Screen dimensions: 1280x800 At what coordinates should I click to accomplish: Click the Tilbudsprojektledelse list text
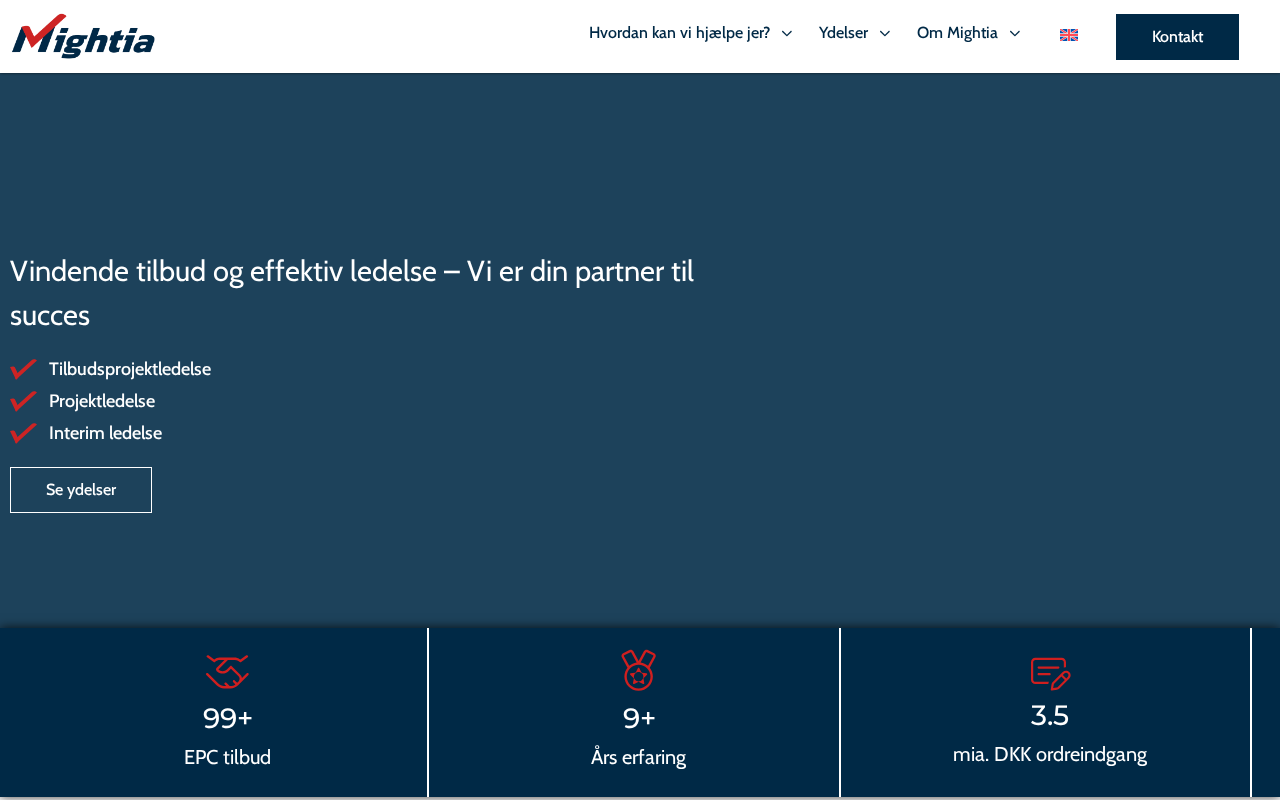pyautogui.click(x=130, y=369)
